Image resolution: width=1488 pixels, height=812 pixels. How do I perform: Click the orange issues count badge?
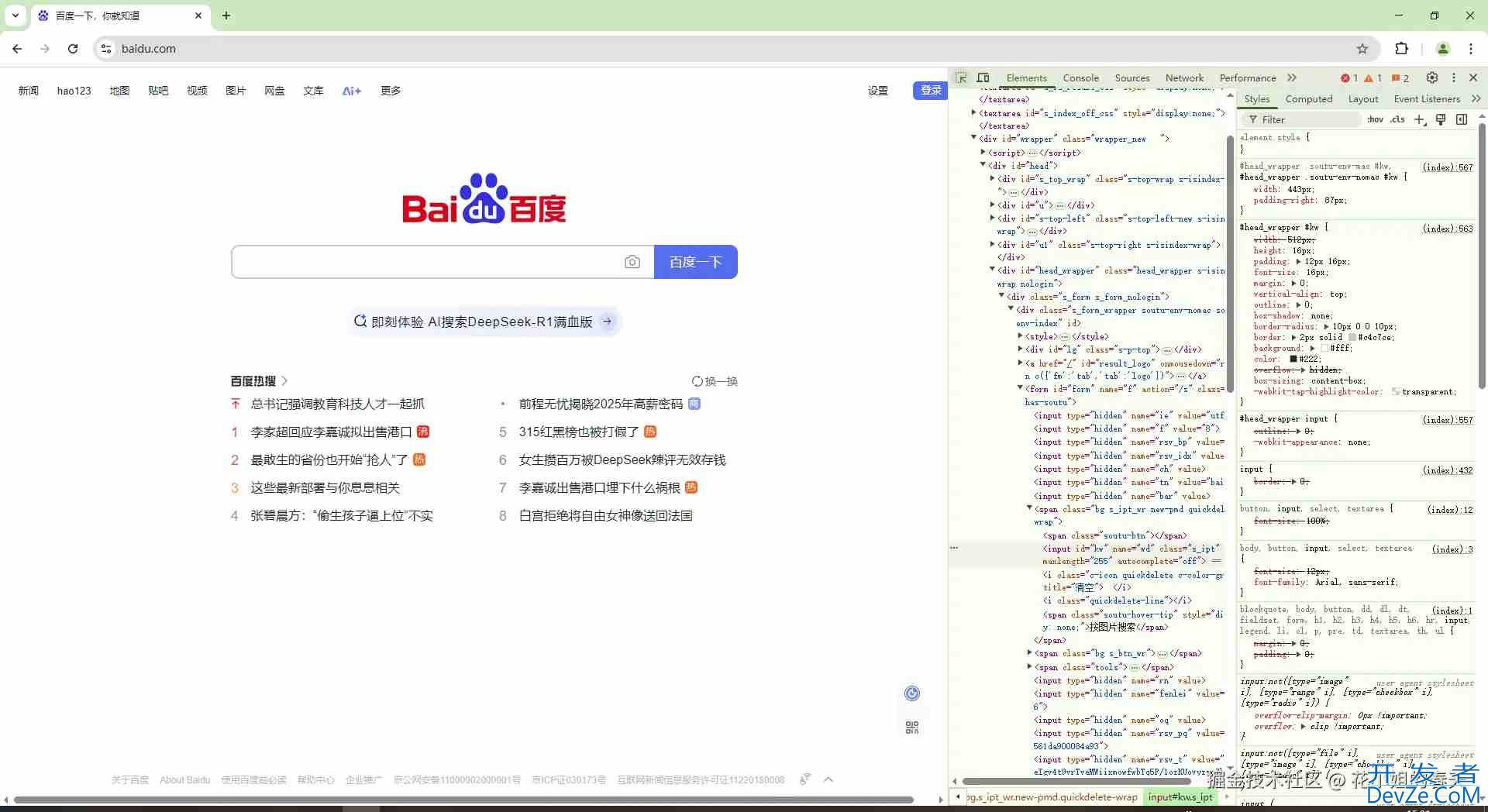click(x=1400, y=78)
